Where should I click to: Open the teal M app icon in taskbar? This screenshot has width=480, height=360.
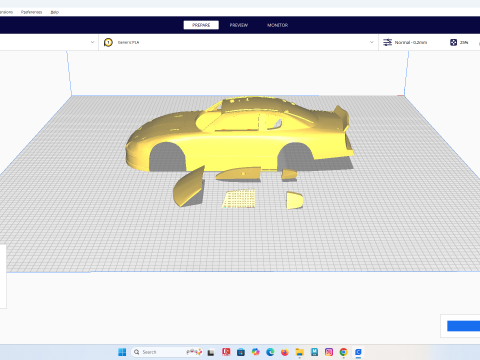click(314, 352)
